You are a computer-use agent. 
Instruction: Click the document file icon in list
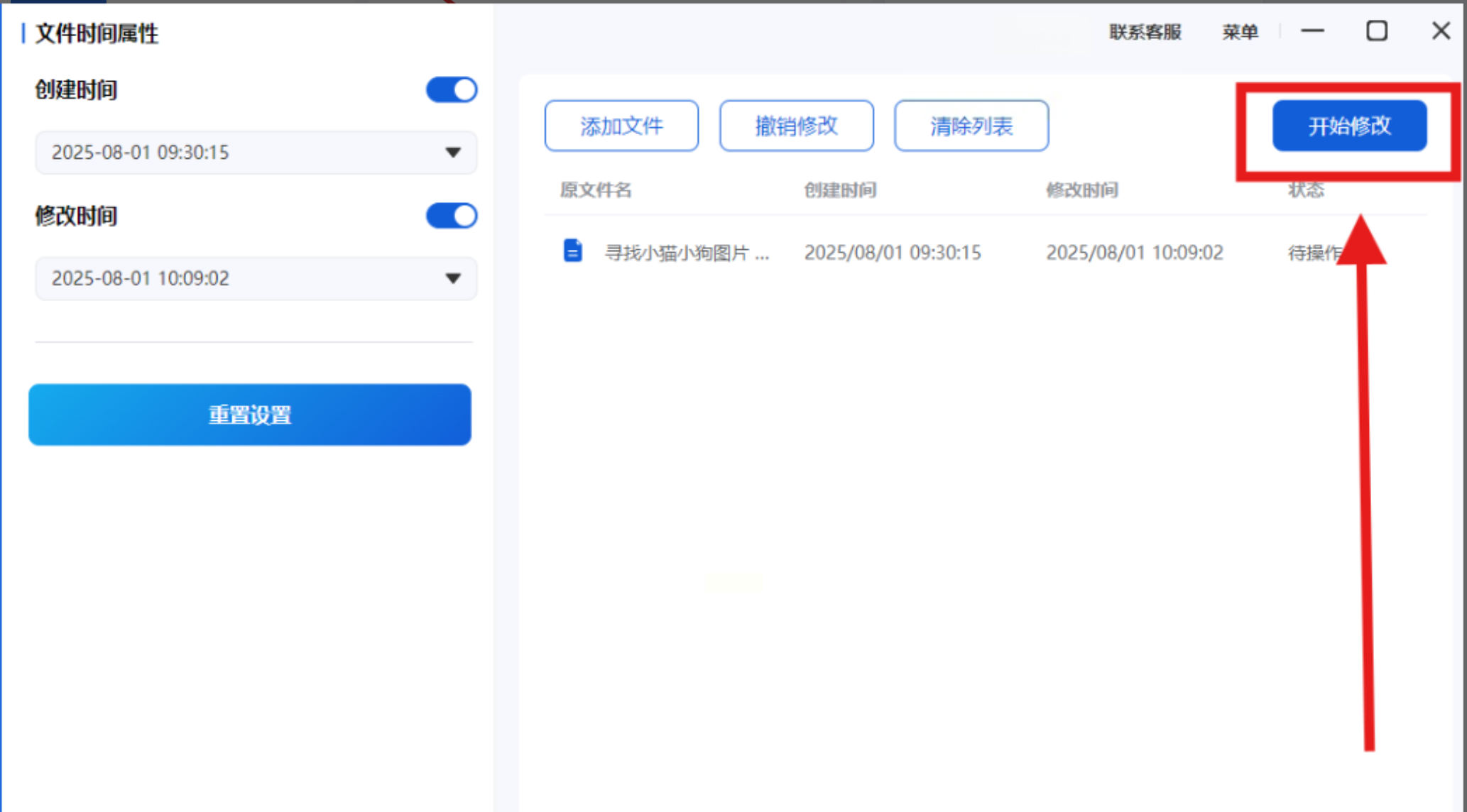pos(572,251)
